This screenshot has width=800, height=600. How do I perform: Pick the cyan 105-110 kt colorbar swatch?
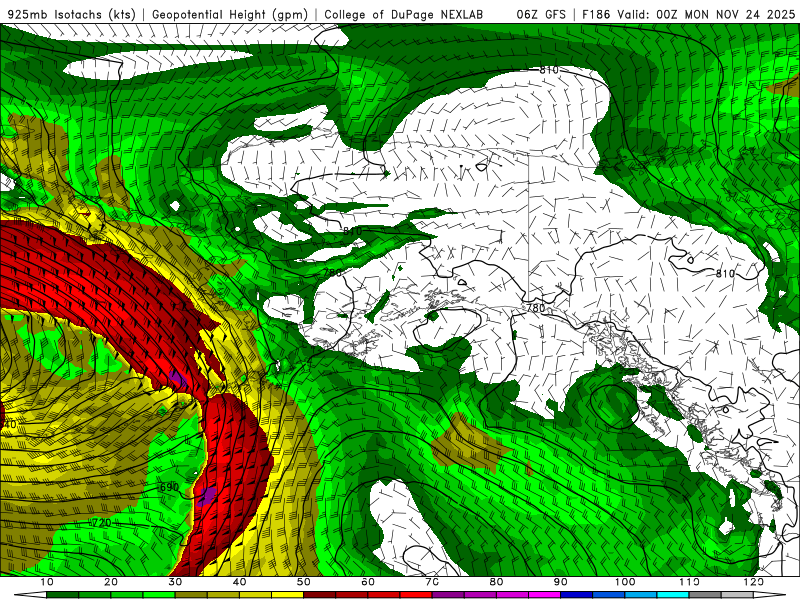[673, 595]
